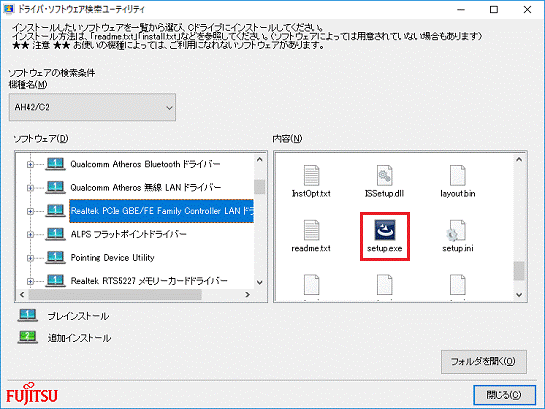
Task: Open the 機種名 model dropdown AH42/C2
Action: click(x=92, y=107)
